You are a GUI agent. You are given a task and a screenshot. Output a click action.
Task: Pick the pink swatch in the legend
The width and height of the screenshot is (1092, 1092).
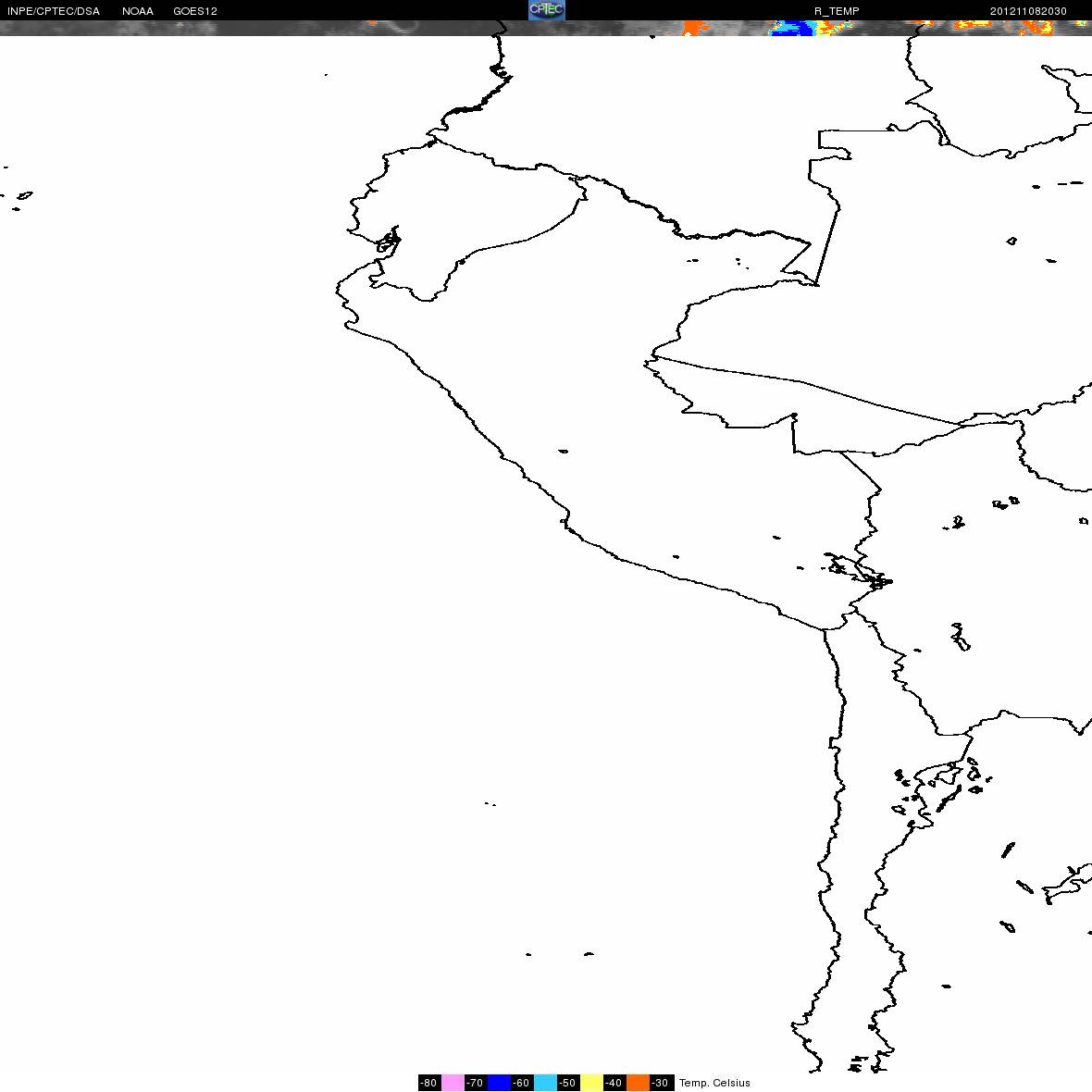pyautogui.click(x=453, y=1082)
